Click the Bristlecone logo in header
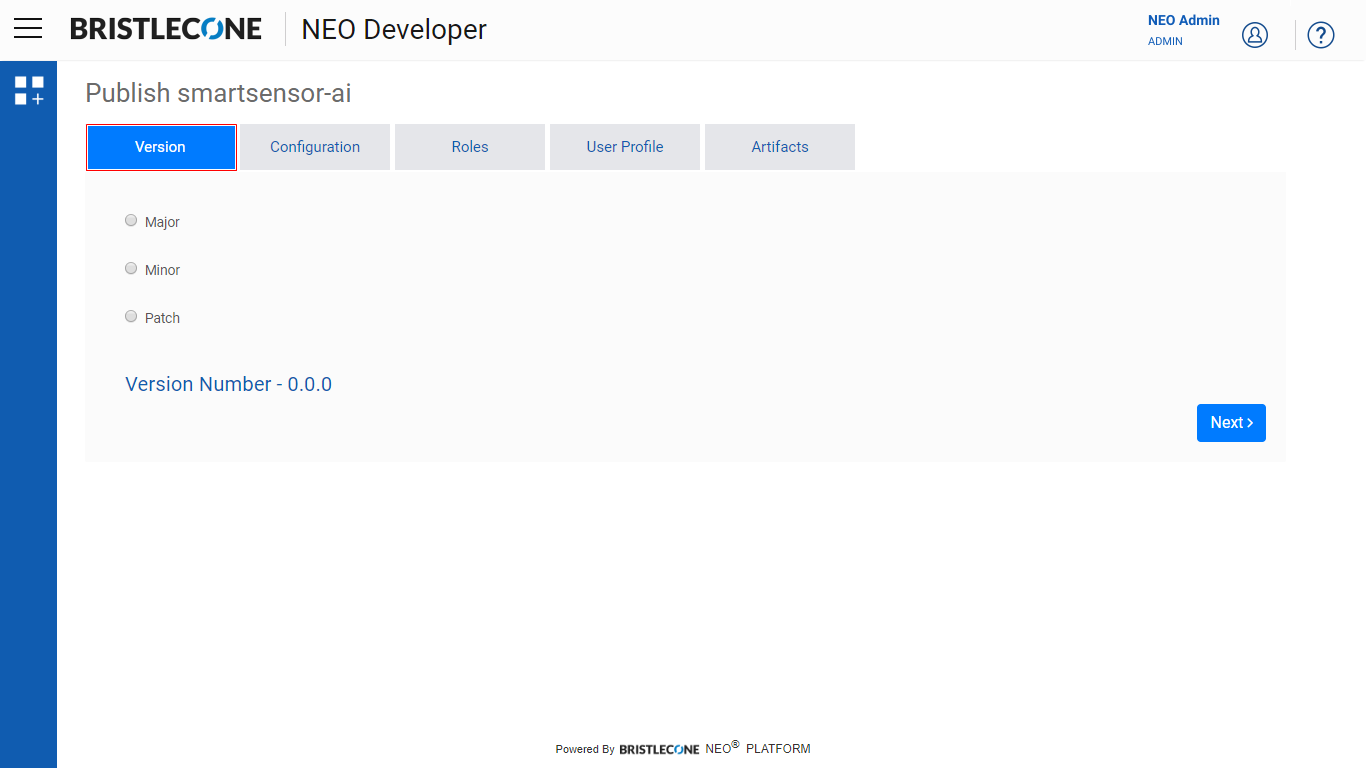This screenshot has width=1366, height=768. point(166,29)
